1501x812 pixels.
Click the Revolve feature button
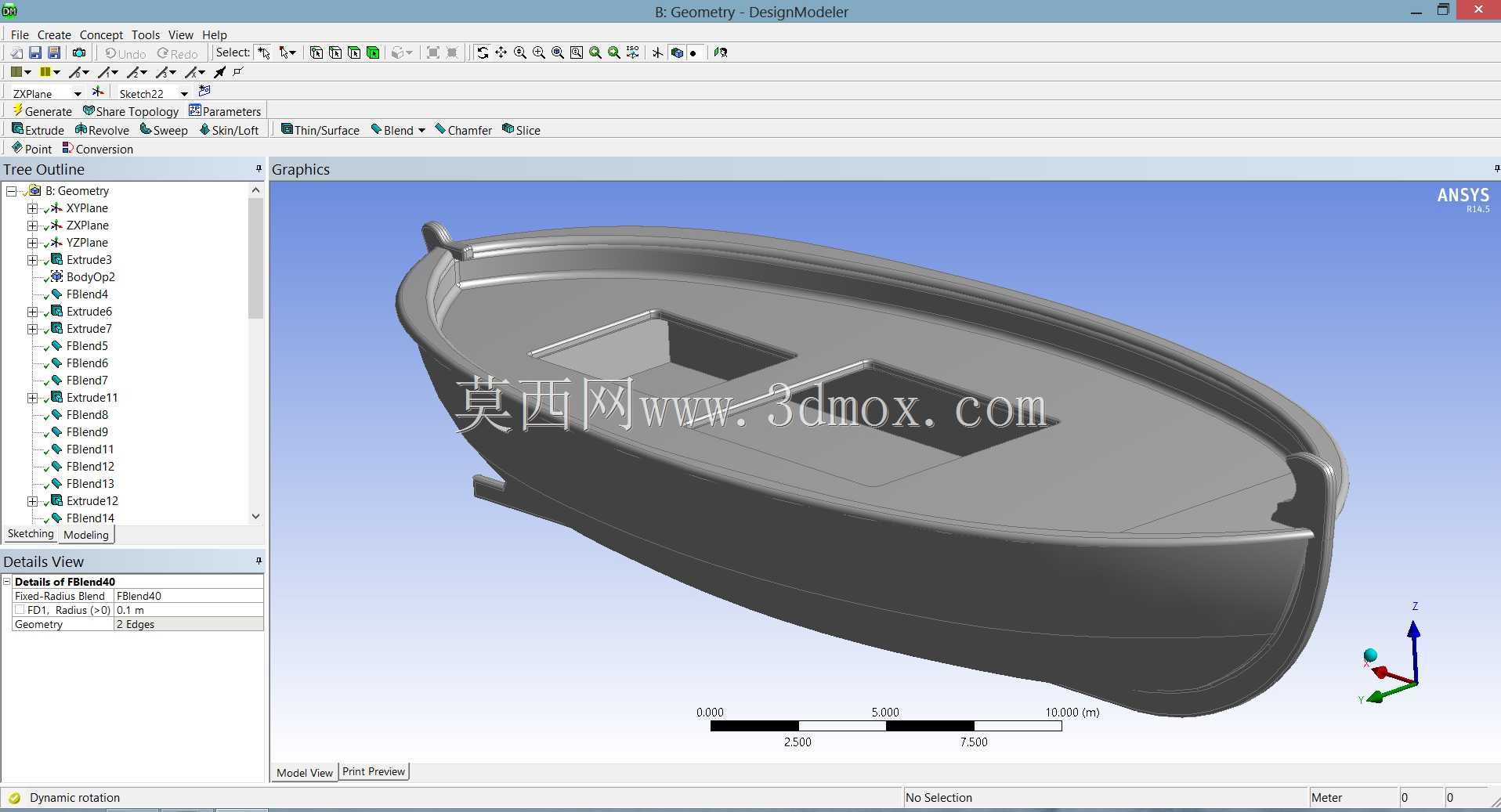coord(102,130)
